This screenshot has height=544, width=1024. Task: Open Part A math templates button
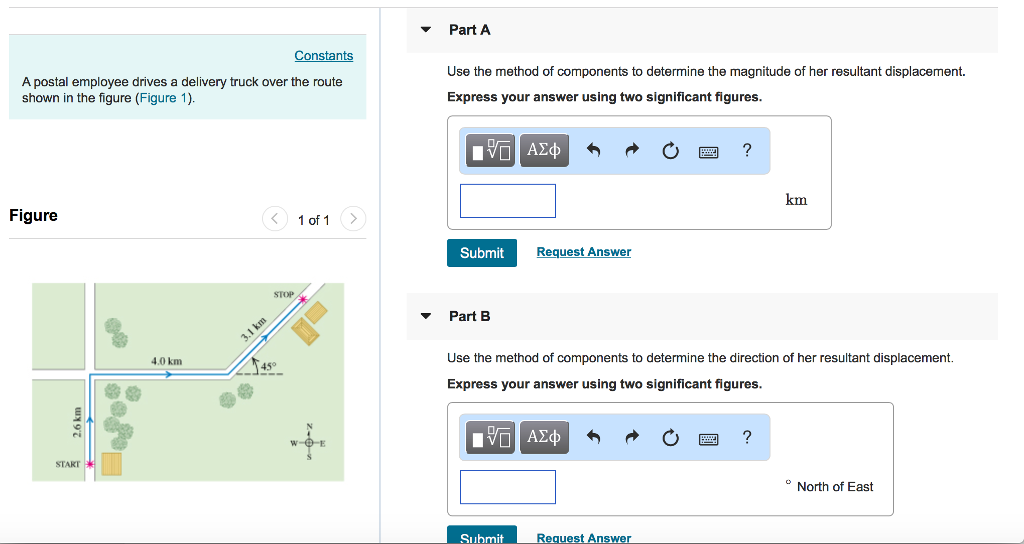490,150
